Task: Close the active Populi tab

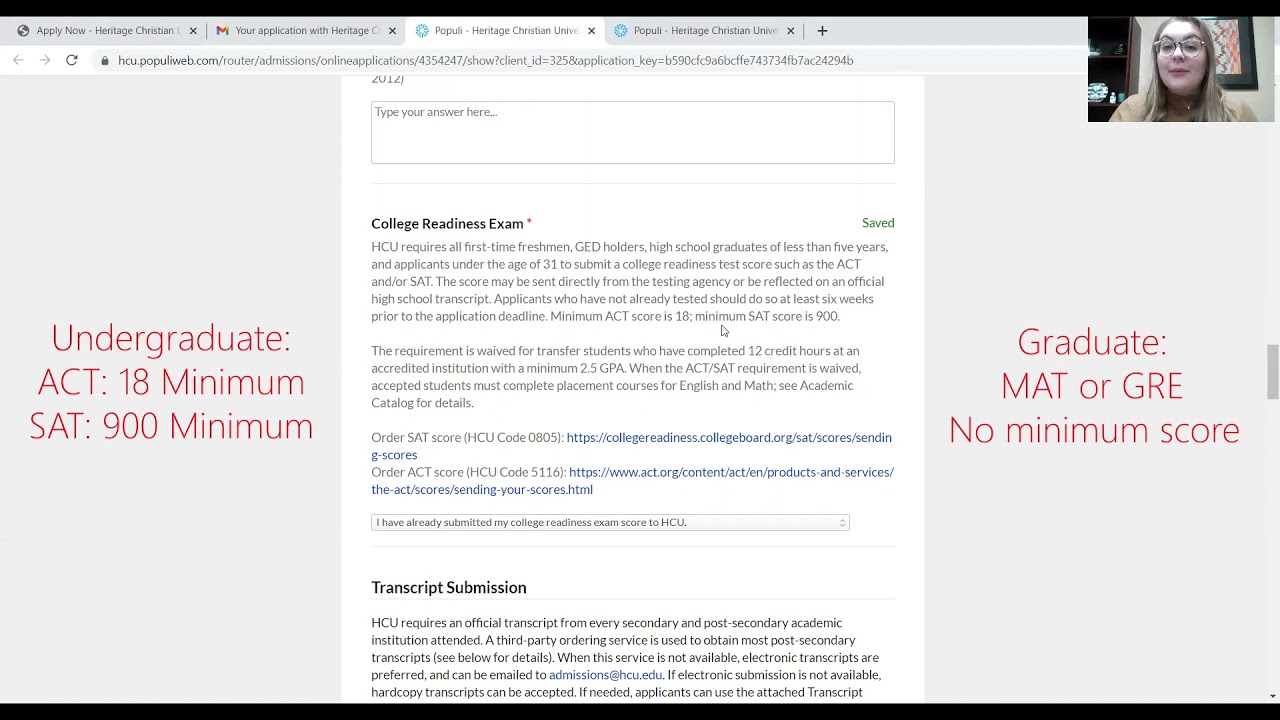Action: click(591, 31)
